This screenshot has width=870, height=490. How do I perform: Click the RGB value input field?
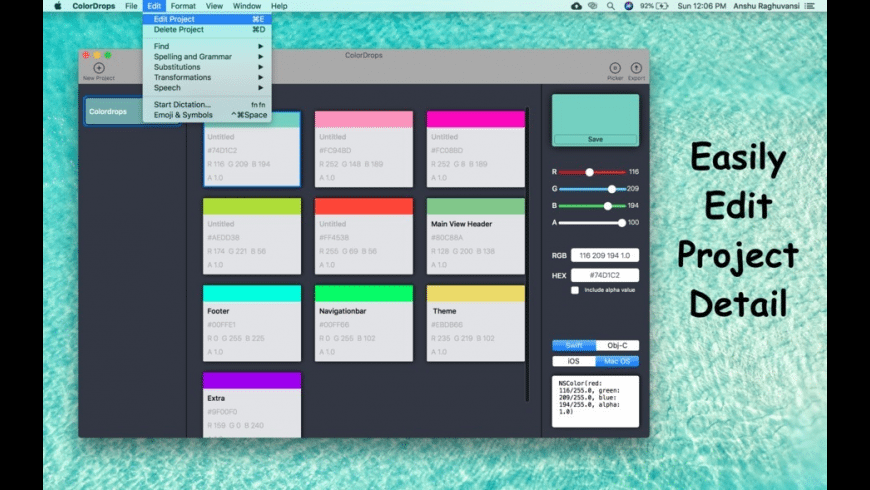[605, 255]
